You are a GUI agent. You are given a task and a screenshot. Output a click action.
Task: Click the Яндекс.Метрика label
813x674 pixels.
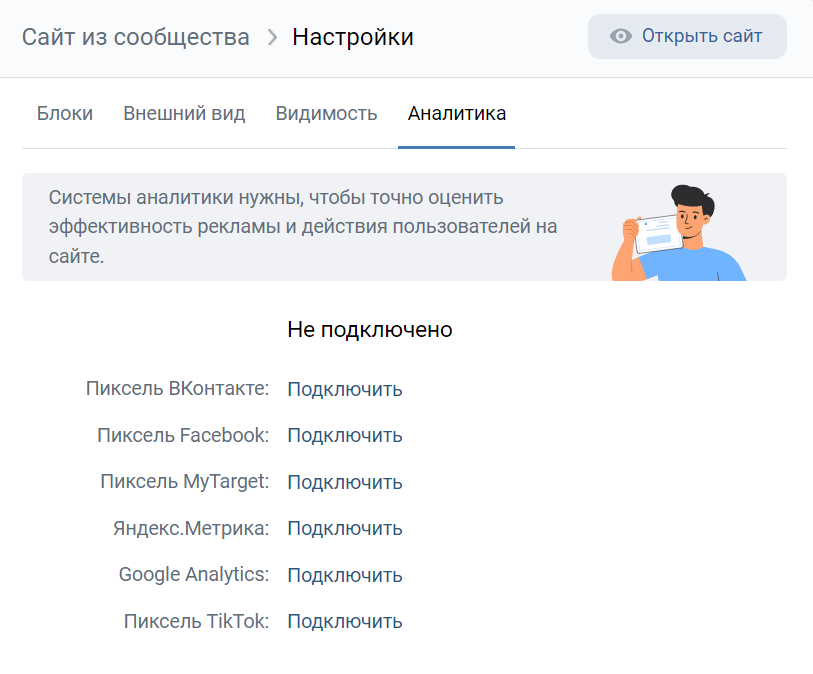(x=191, y=528)
